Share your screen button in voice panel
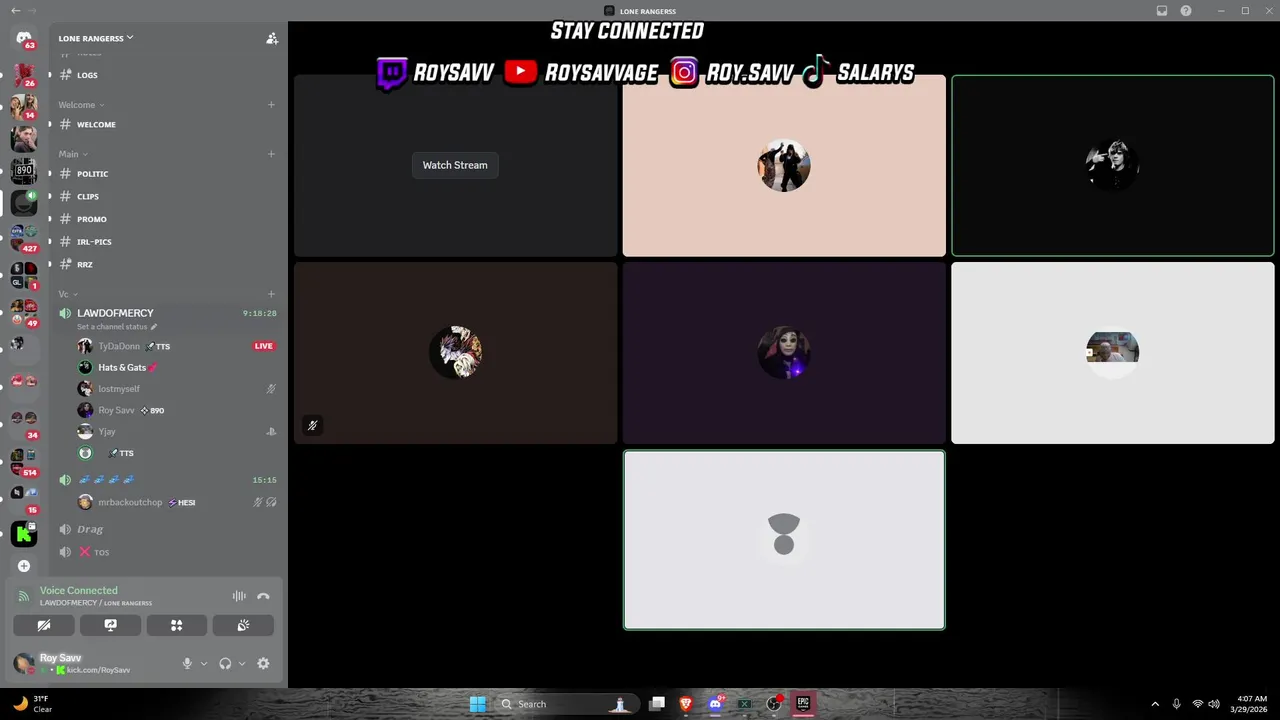Screen dimensions: 1280x720 [x=110, y=625]
